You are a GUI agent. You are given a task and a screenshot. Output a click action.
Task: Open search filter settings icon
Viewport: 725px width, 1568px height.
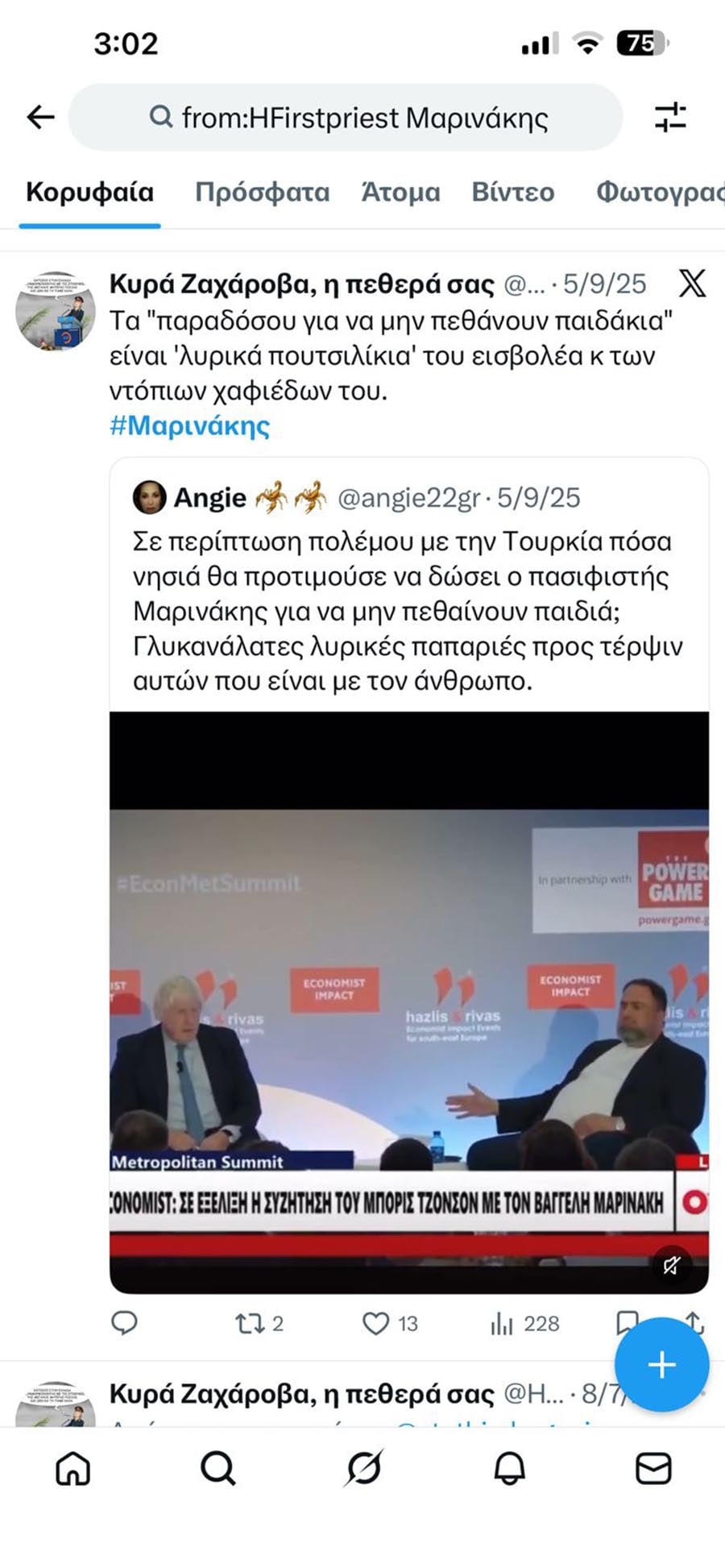click(x=669, y=118)
